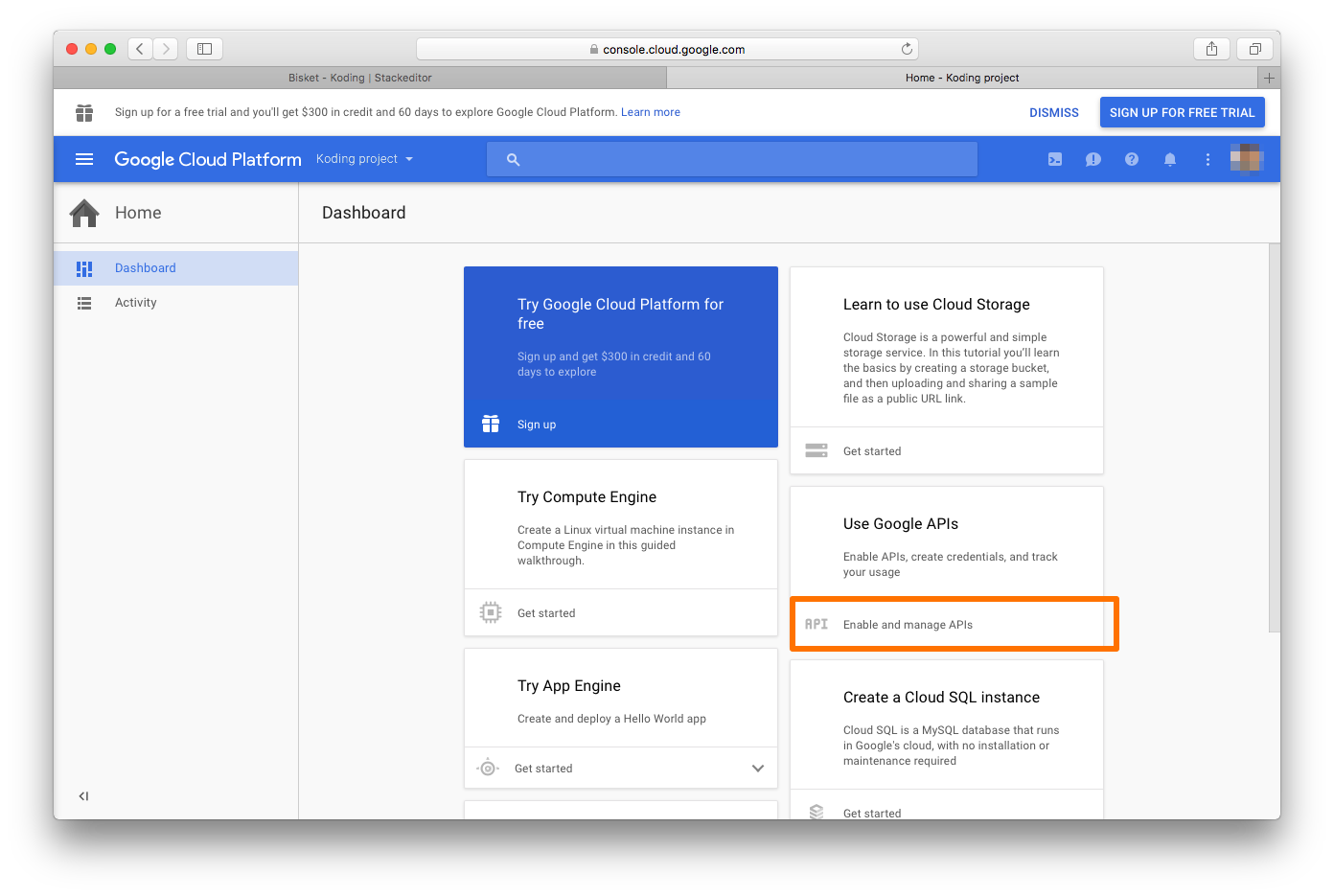Click the Home sidebar heading

[x=138, y=213]
